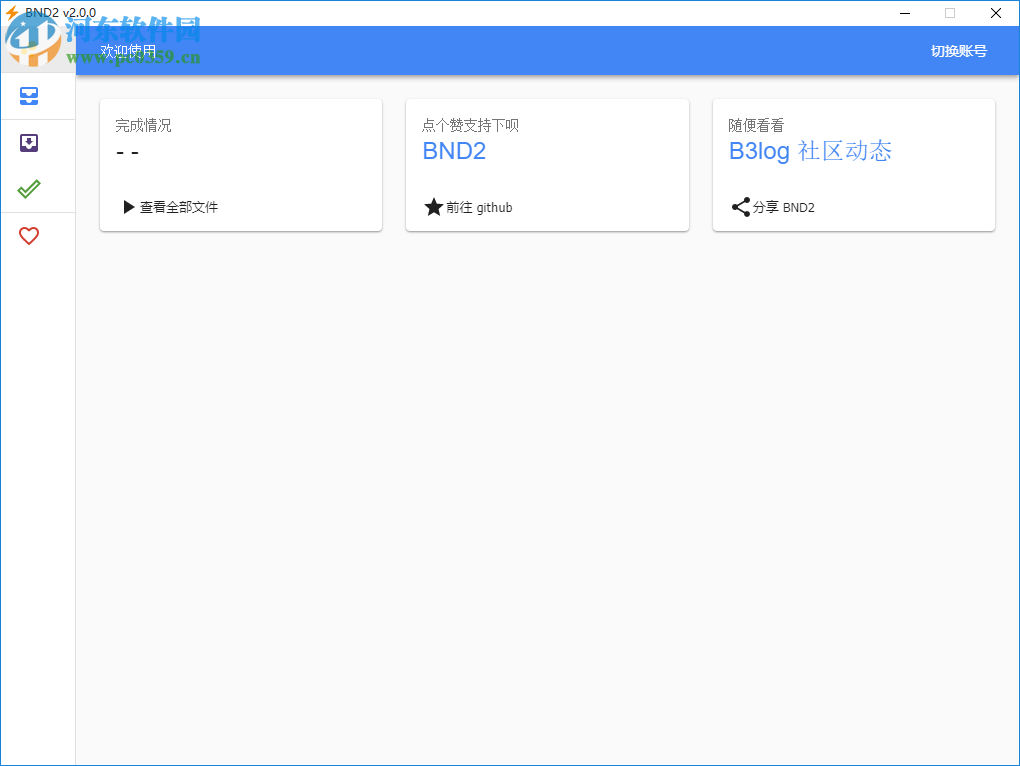Click the '- -' completion status text
Image resolution: width=1020 pixels, height=766 pixels.
point(129,152)
